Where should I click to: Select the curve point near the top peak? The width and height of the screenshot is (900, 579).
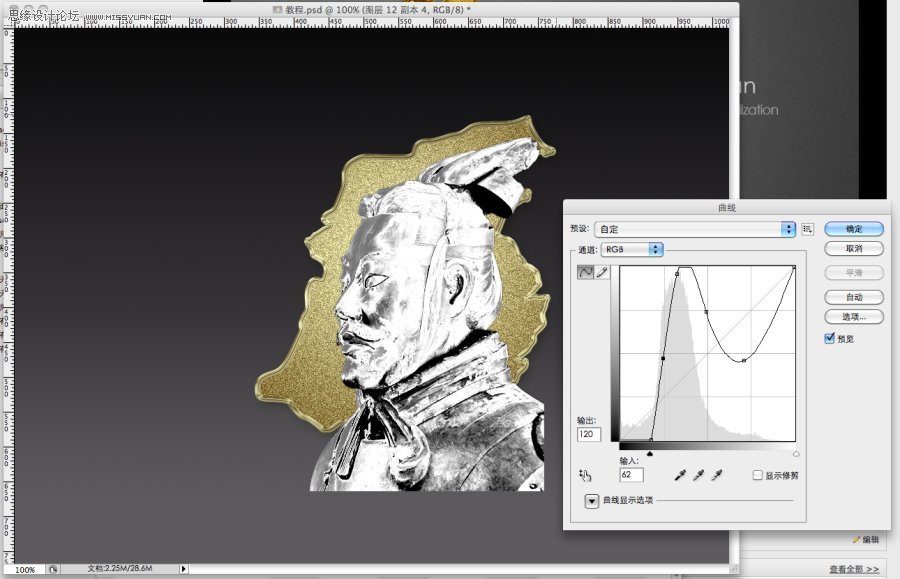tap(677, 274)
